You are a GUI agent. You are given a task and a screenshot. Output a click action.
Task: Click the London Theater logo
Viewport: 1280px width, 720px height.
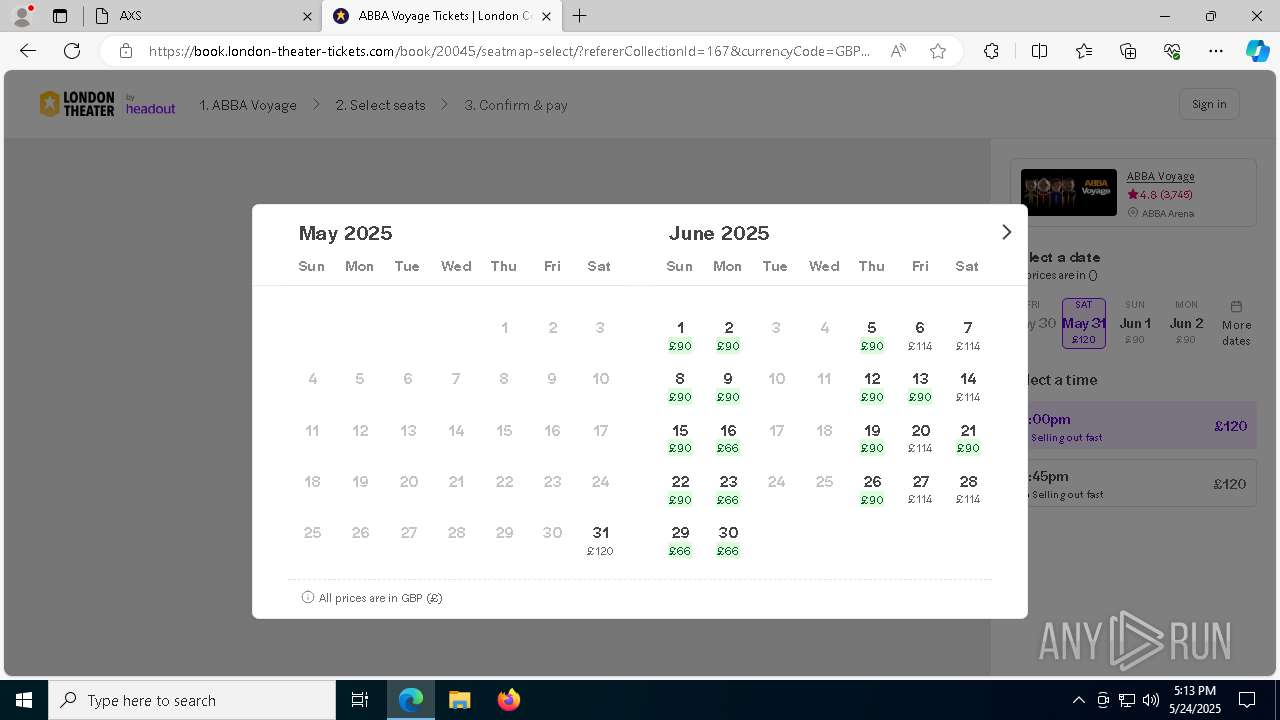(77, 104)
